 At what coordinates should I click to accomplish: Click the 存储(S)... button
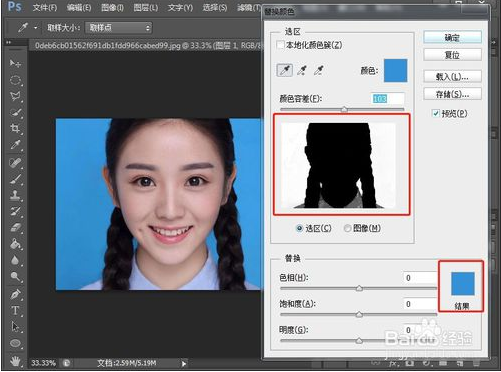452,94
